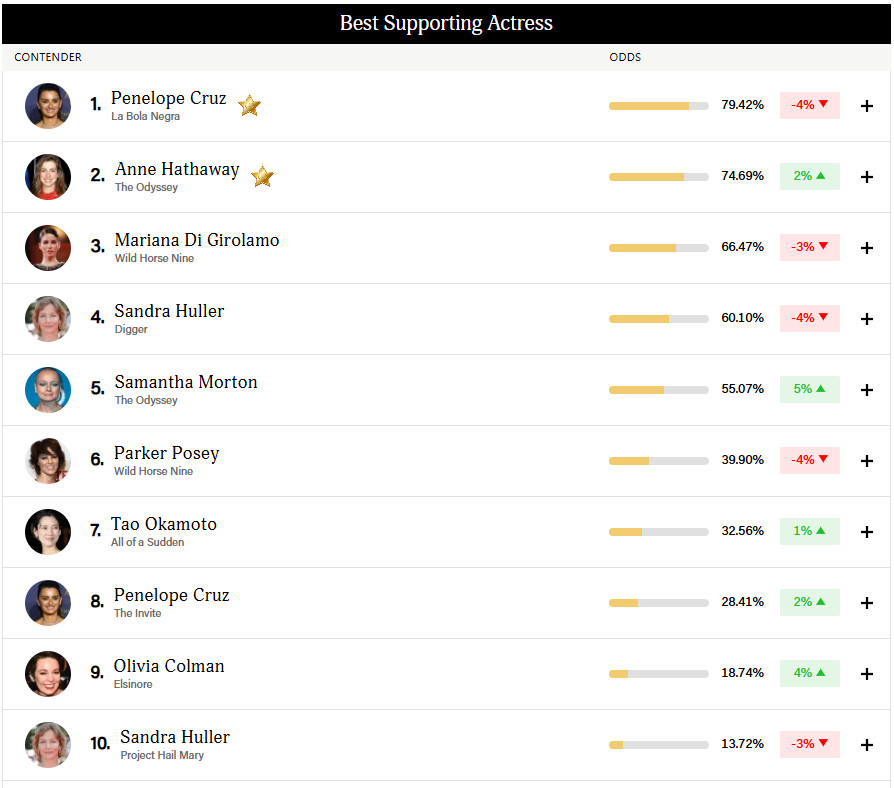
Task: Expand Olivia Colman row with plus sign
Action: [867, 674]
